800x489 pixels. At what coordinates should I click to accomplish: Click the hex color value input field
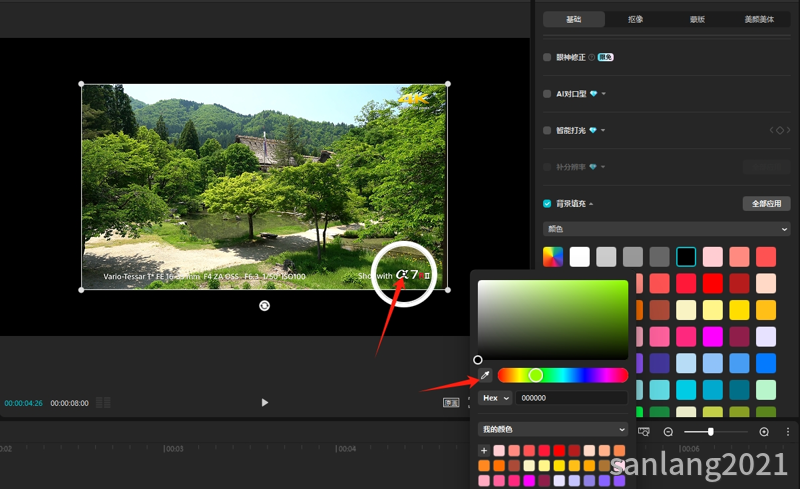571,398
